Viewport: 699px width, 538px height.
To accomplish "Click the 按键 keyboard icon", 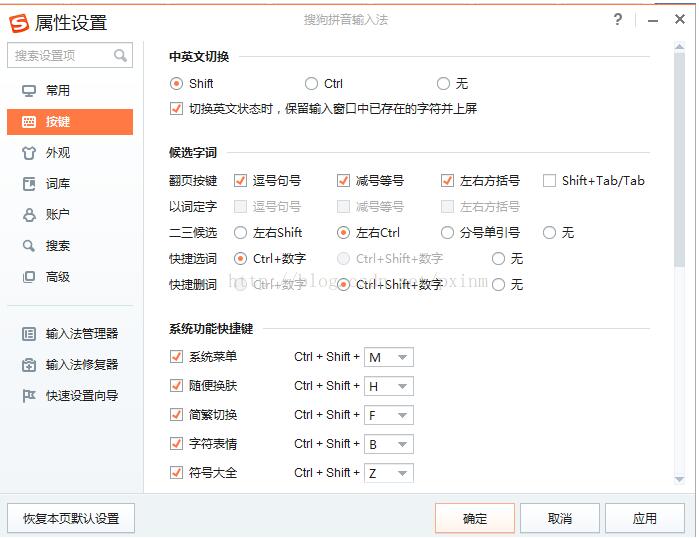I will [29, 122].
